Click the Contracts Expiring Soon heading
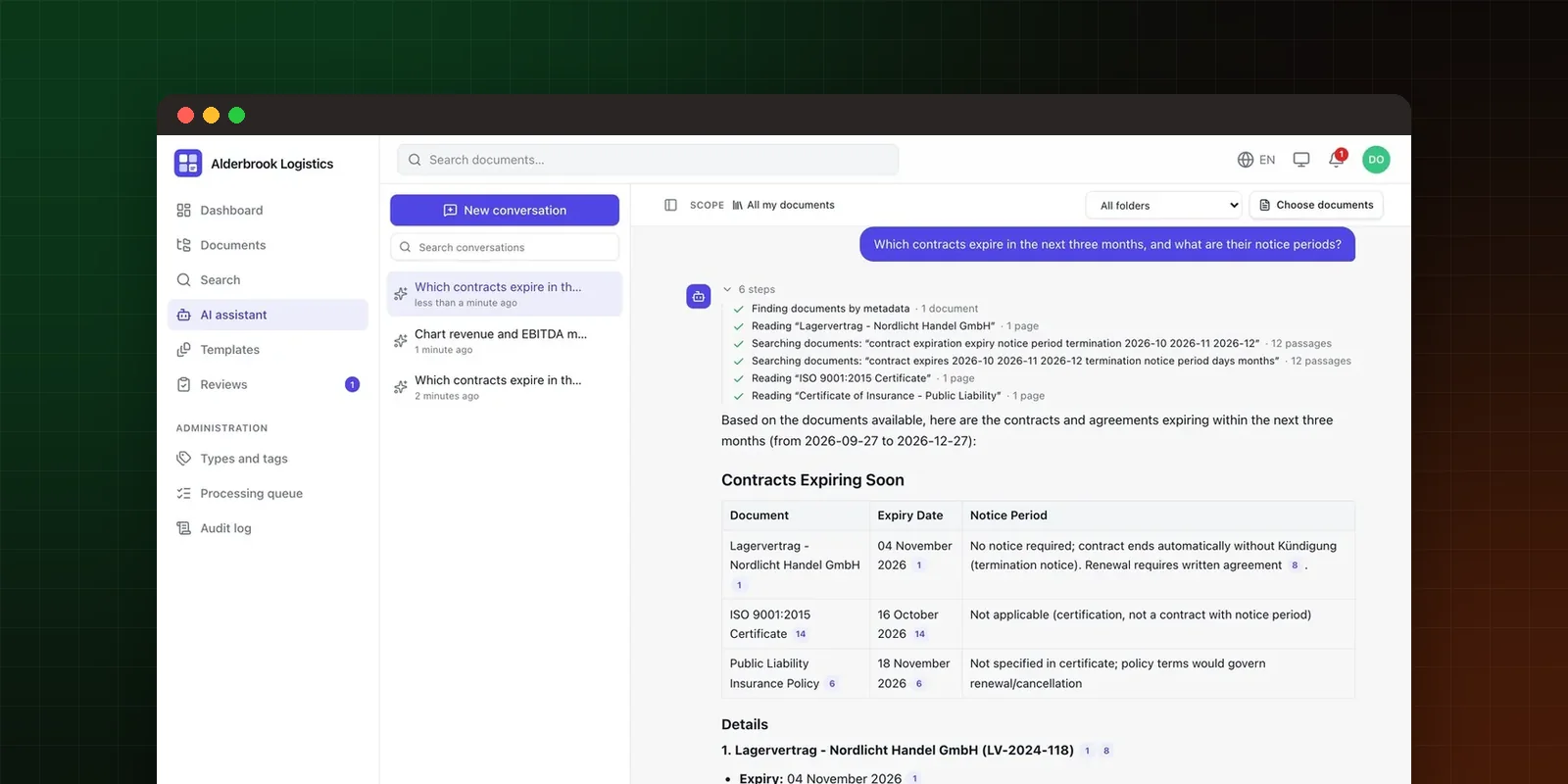The image size is (1568, 784). [x=812, y=480]
